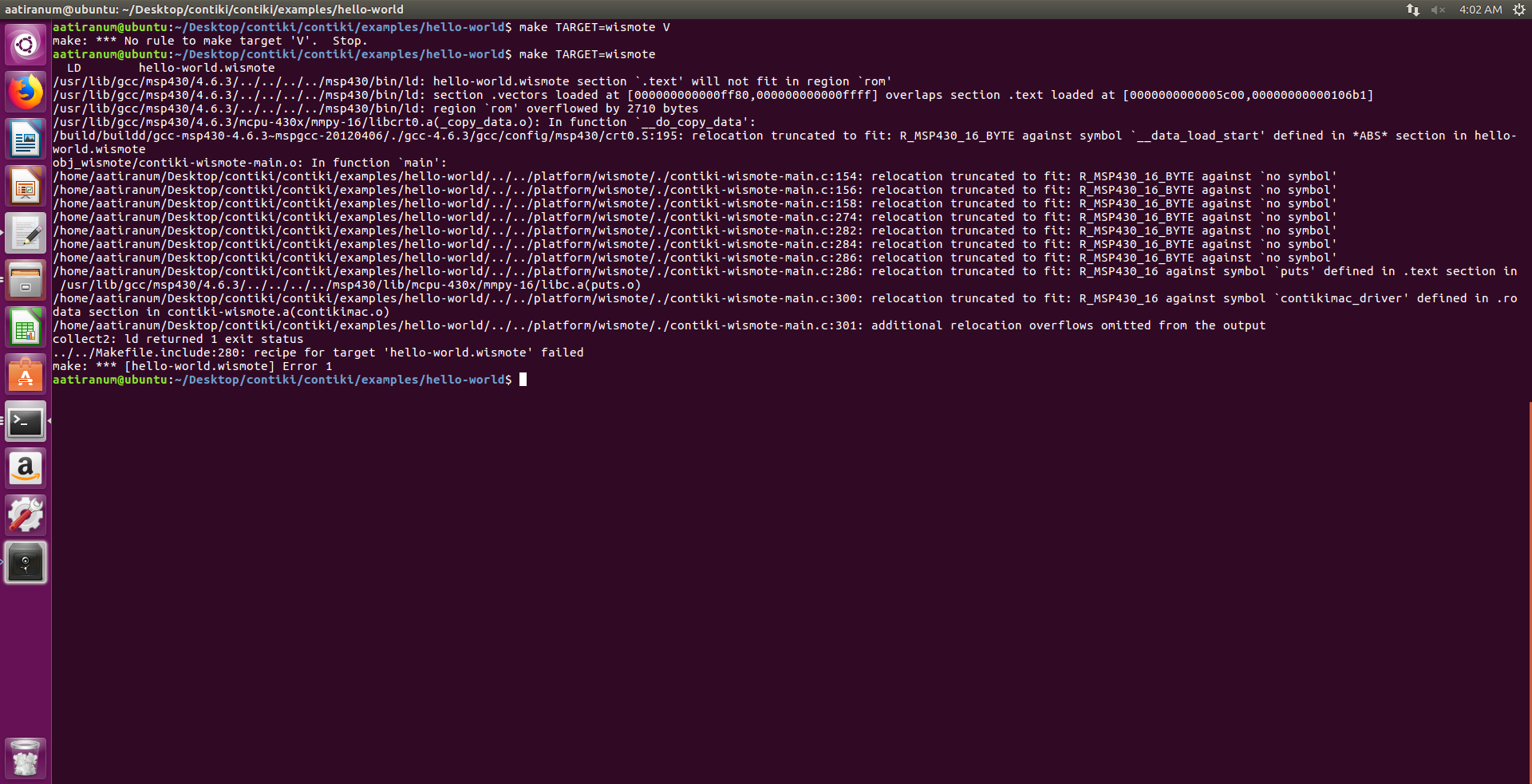
Task: Click the 'obj_wismote/contiki-wismote-main.o' line
Action: pyautogui.click(x=250, y=163)
